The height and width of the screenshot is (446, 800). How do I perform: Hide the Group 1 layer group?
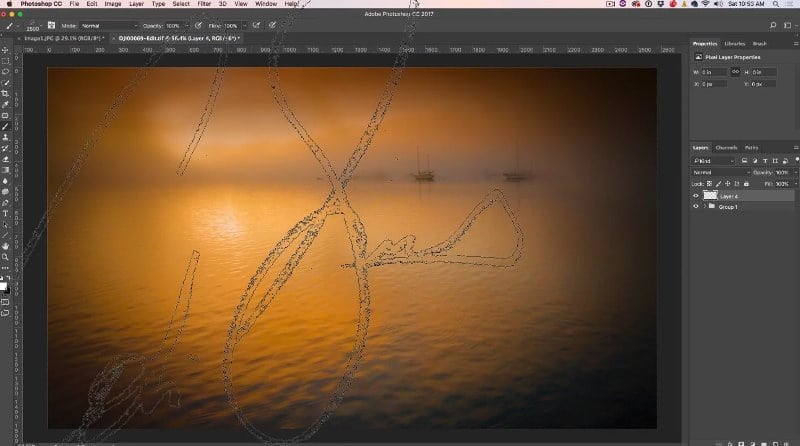tap(695, 207)
